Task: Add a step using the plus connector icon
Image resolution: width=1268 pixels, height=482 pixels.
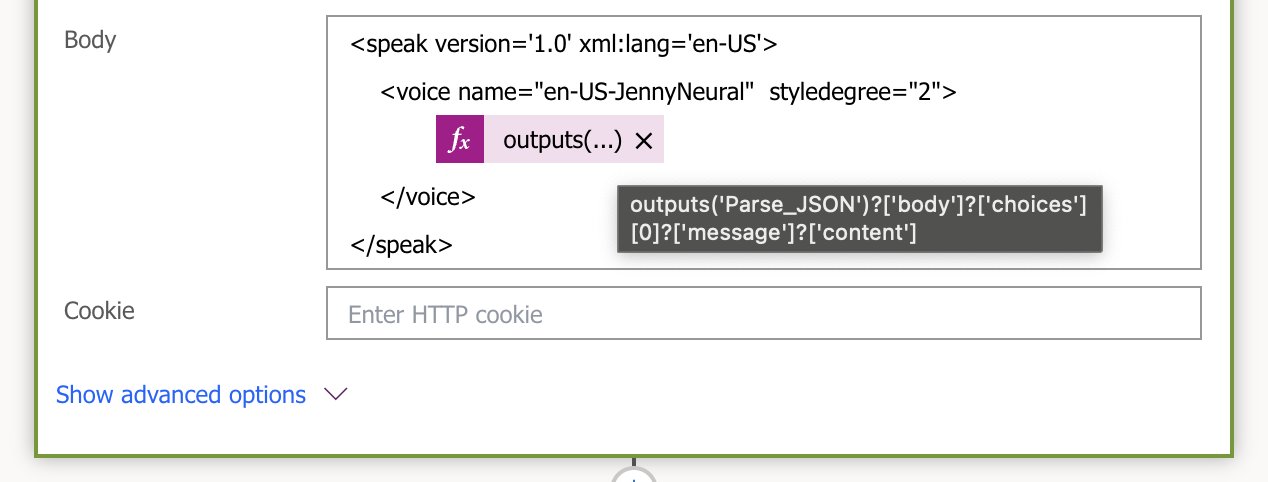Action: point(632,476)
